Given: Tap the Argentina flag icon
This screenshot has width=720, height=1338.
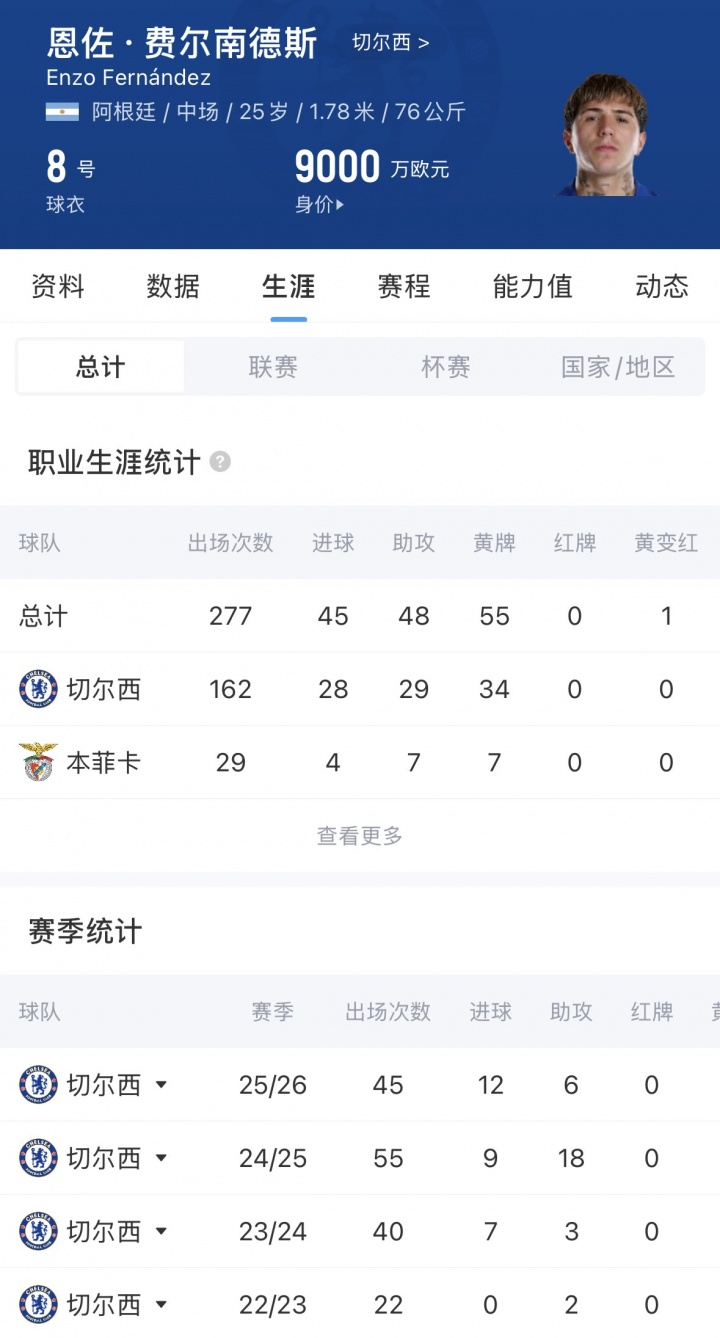Looking at the screenshot, I should (62, 112).
